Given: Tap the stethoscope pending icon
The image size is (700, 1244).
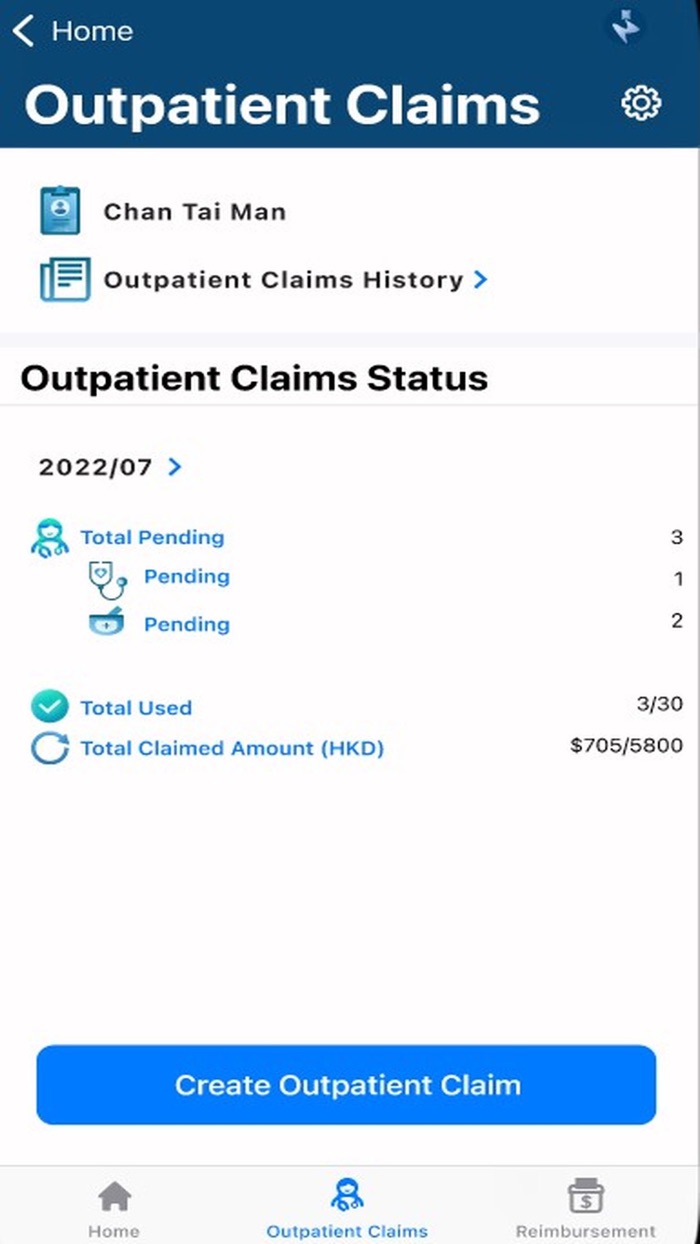Looking at the screenshot, I should tap(107, 578).
